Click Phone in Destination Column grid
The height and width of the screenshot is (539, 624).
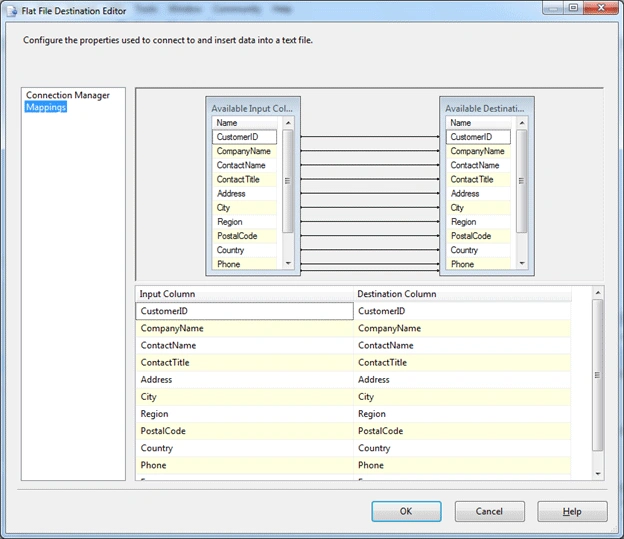tap(462, 465)
